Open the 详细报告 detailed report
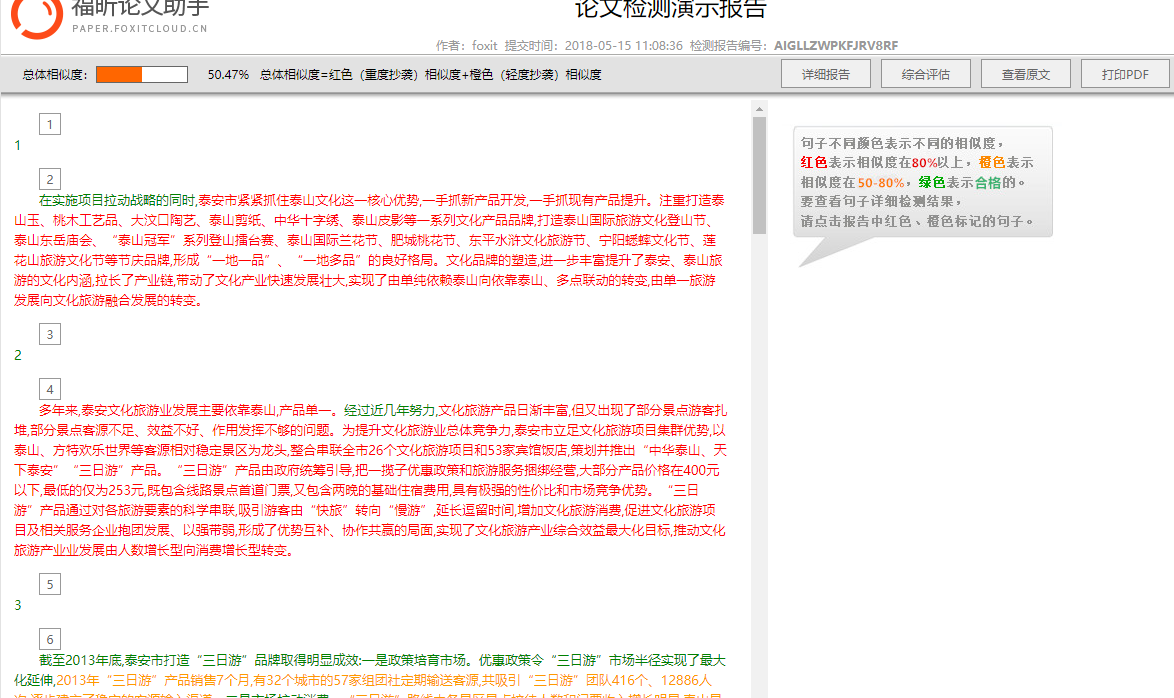Viewport: 1174px width, 698px height. pos(825,73)
